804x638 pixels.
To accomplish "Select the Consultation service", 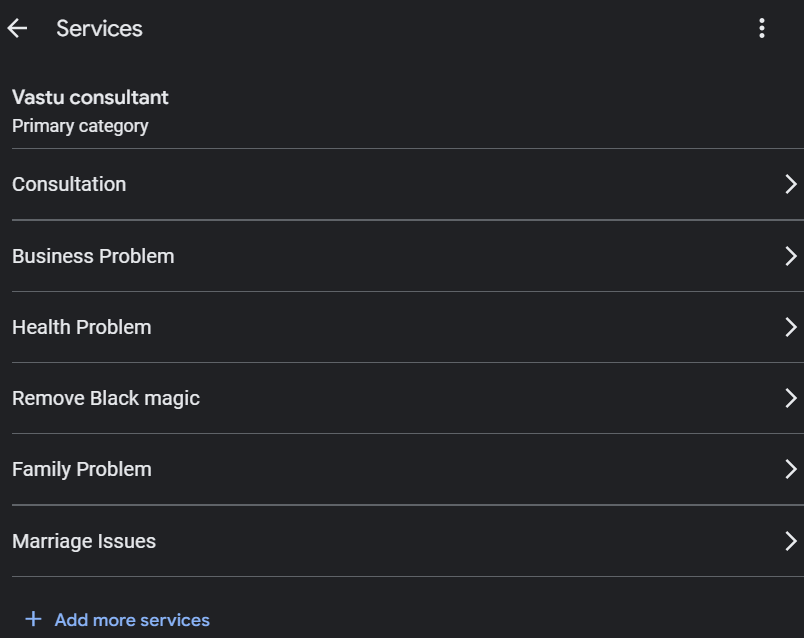I will (x=69, y=184).
